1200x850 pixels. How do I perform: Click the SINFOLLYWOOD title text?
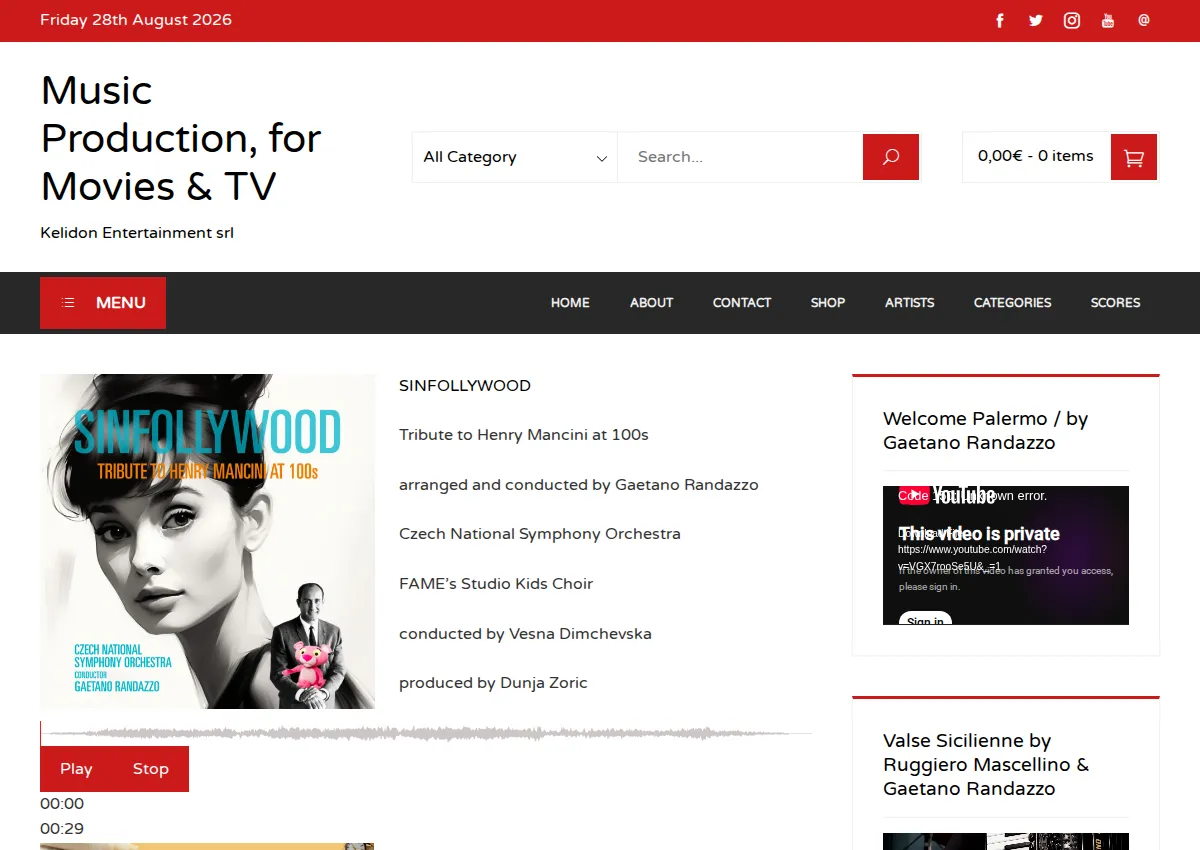[x=465, y=386]
